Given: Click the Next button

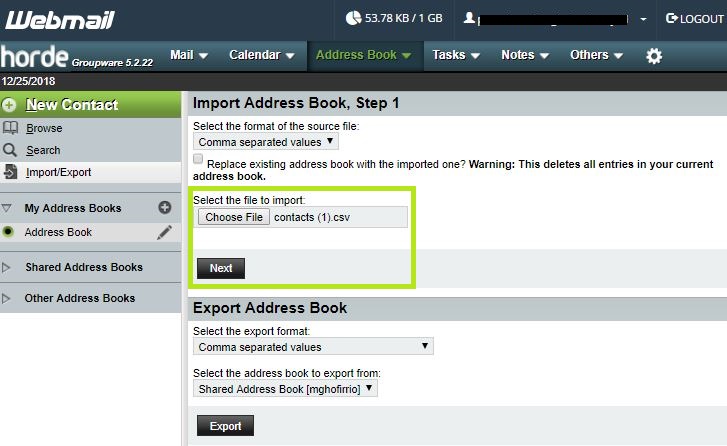Looking at the screenshot, I should click(221, 268).
